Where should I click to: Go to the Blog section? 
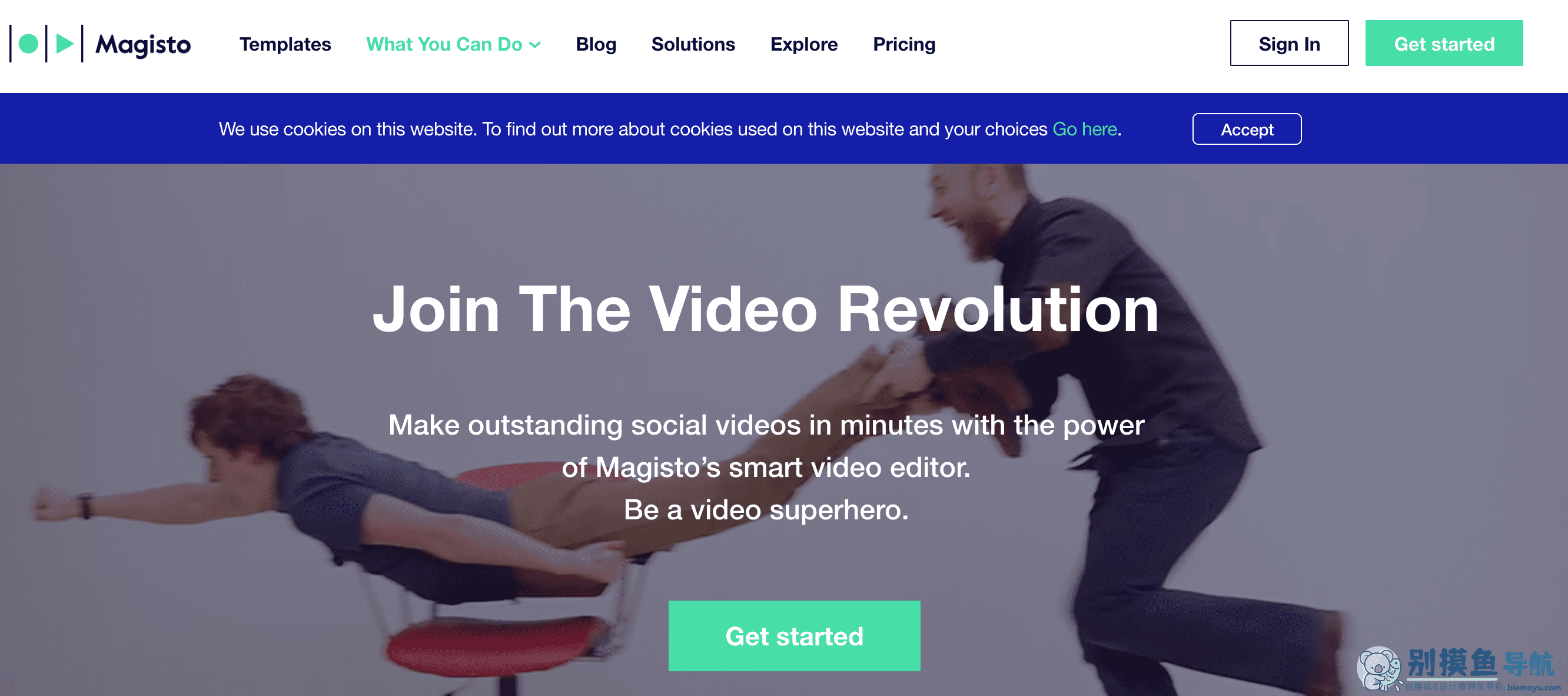(x=596, y=44)
